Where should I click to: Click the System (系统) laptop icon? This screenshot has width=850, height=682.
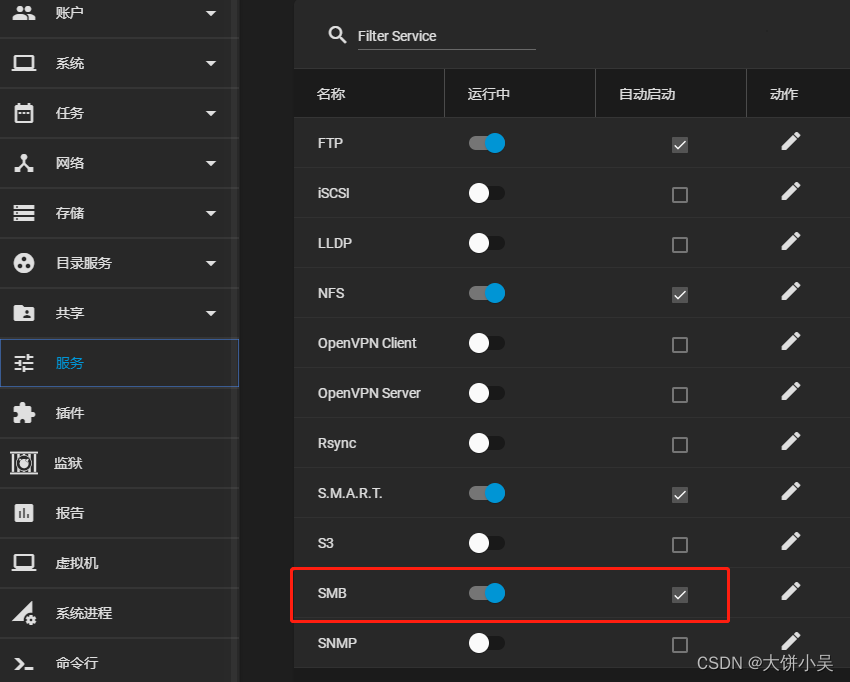[x=24, y=63]
